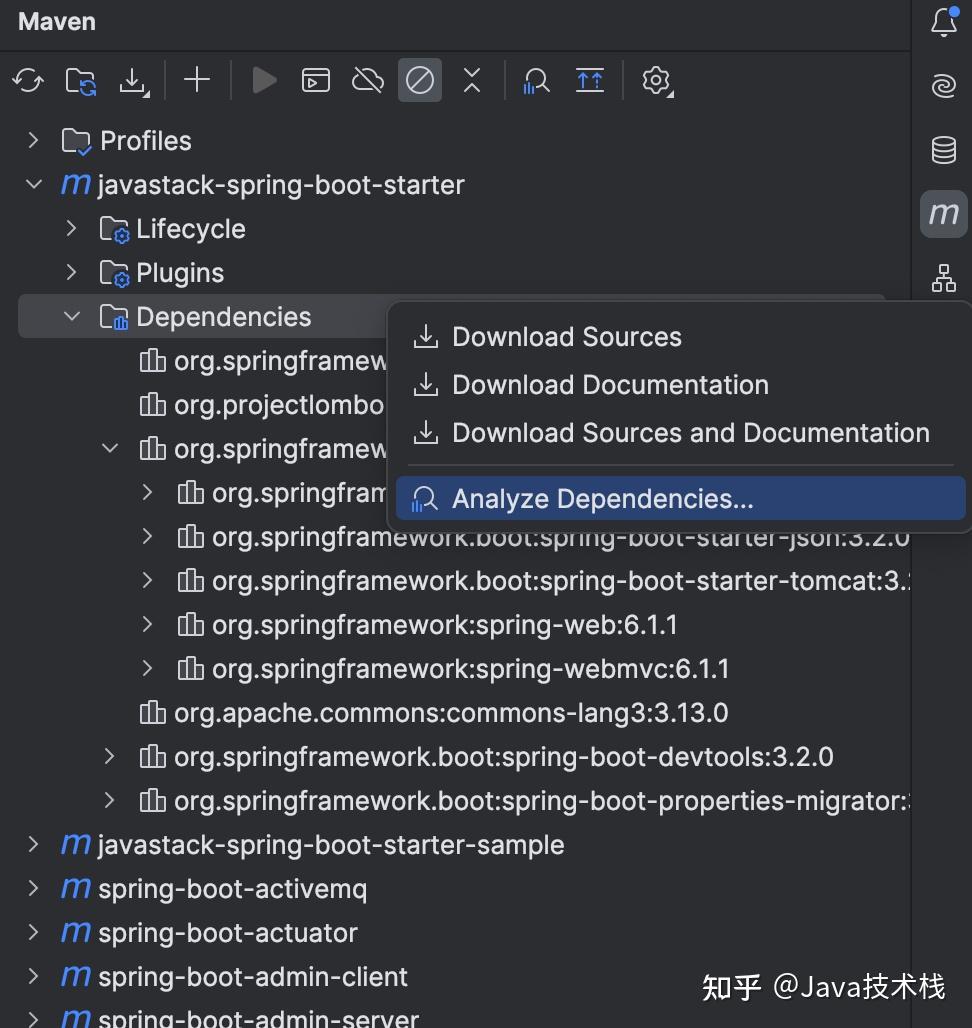
Task: Toggle the Maven tool window sidebar button
Action: click(x=943, y=213)
